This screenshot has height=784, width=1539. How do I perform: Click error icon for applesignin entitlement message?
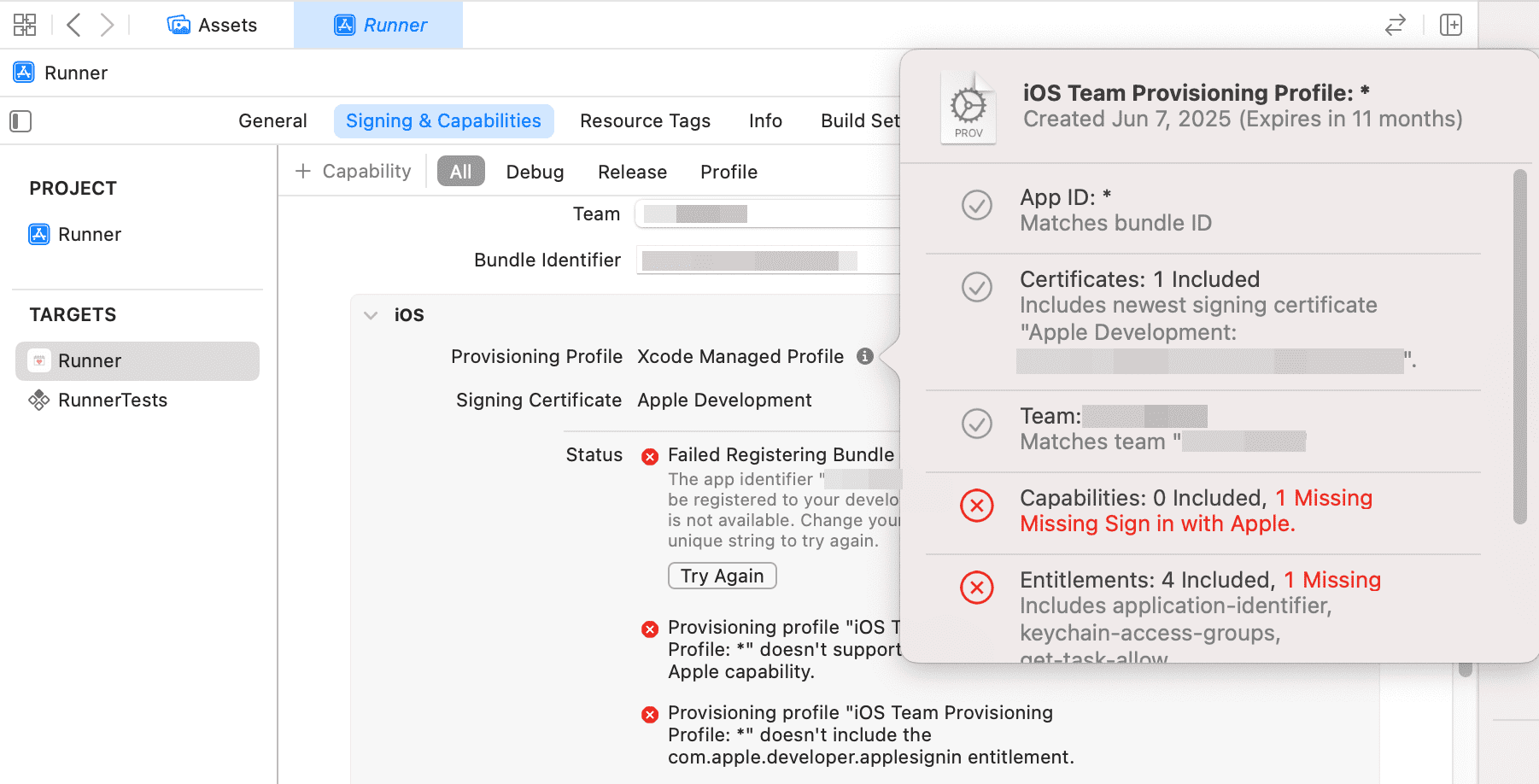650,714
